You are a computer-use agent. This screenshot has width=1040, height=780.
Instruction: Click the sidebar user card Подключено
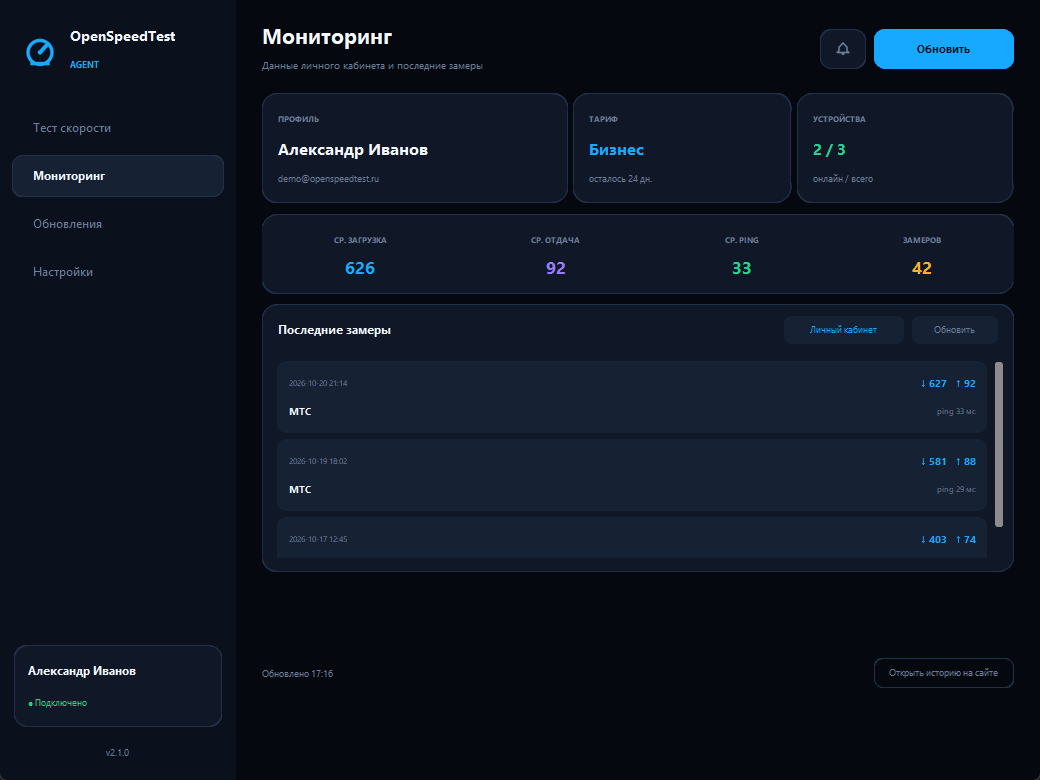[118, 686]
